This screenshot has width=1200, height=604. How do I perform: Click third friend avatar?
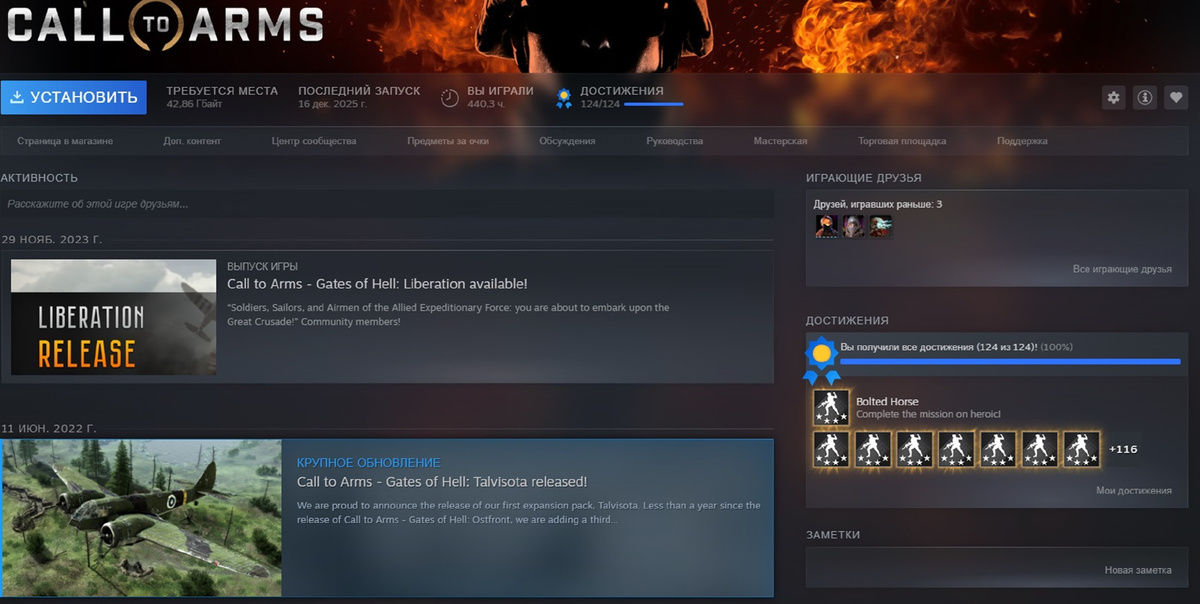881,226
